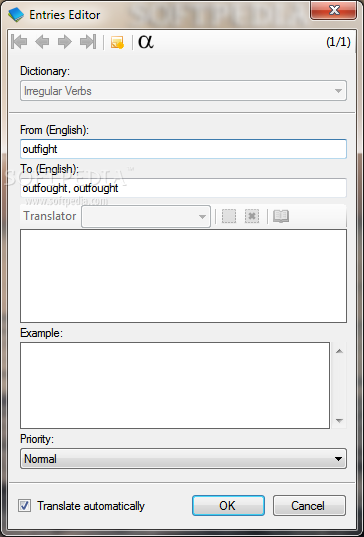Click the Priority: label
364x537 pixels.
[x=37, y=439]
